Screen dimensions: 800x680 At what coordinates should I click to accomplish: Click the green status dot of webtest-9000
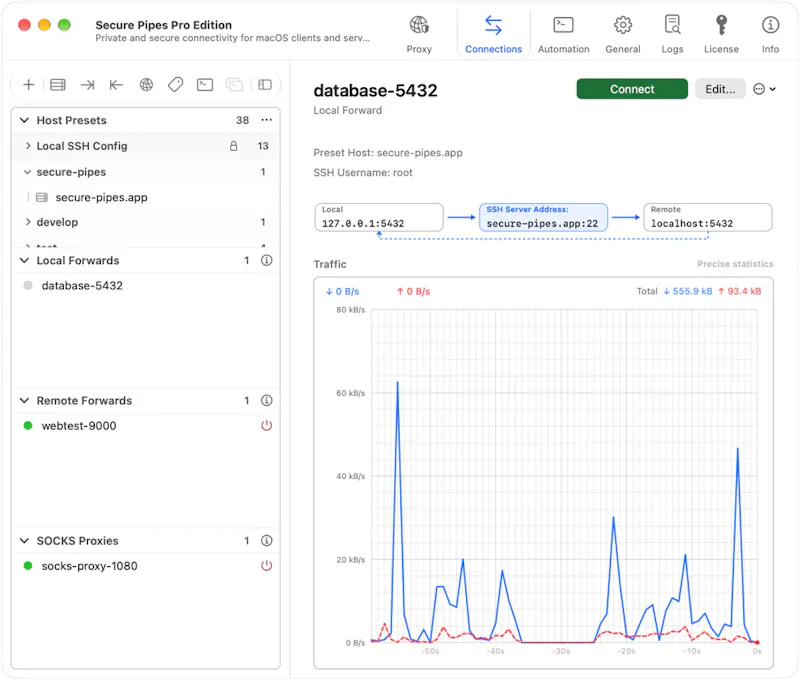tap(28, 425)
